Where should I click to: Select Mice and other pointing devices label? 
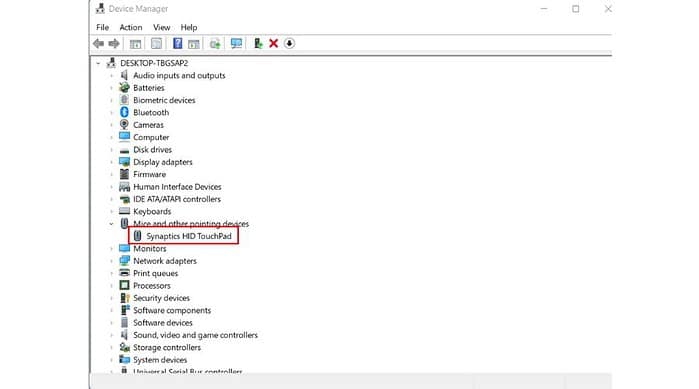[x=191, y=224]
